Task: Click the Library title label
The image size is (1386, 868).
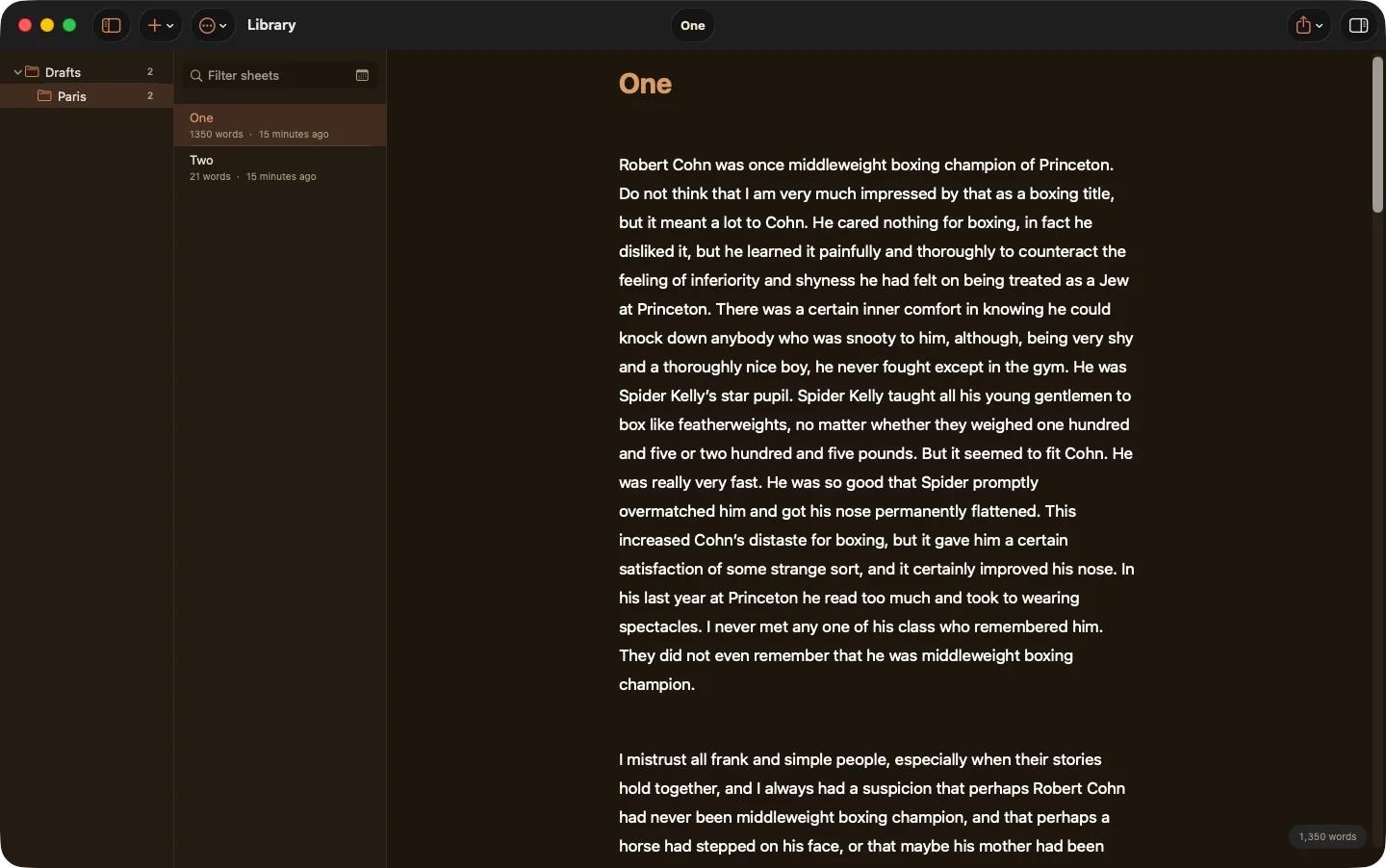Action: [x=271, y=25]
